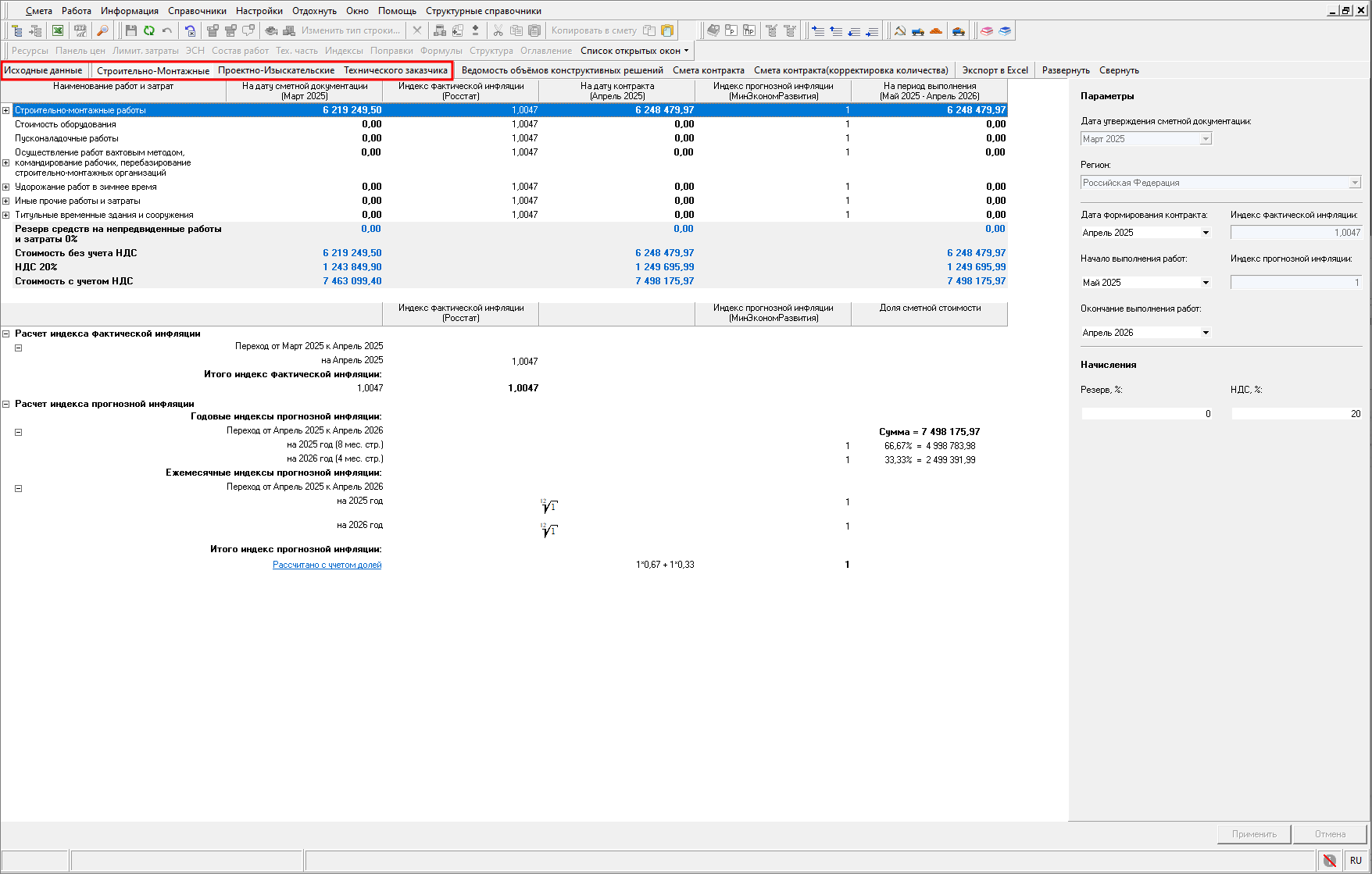1372x874 pixels.
Task: Open search with the magnifier icon
Action: (102, 30)
